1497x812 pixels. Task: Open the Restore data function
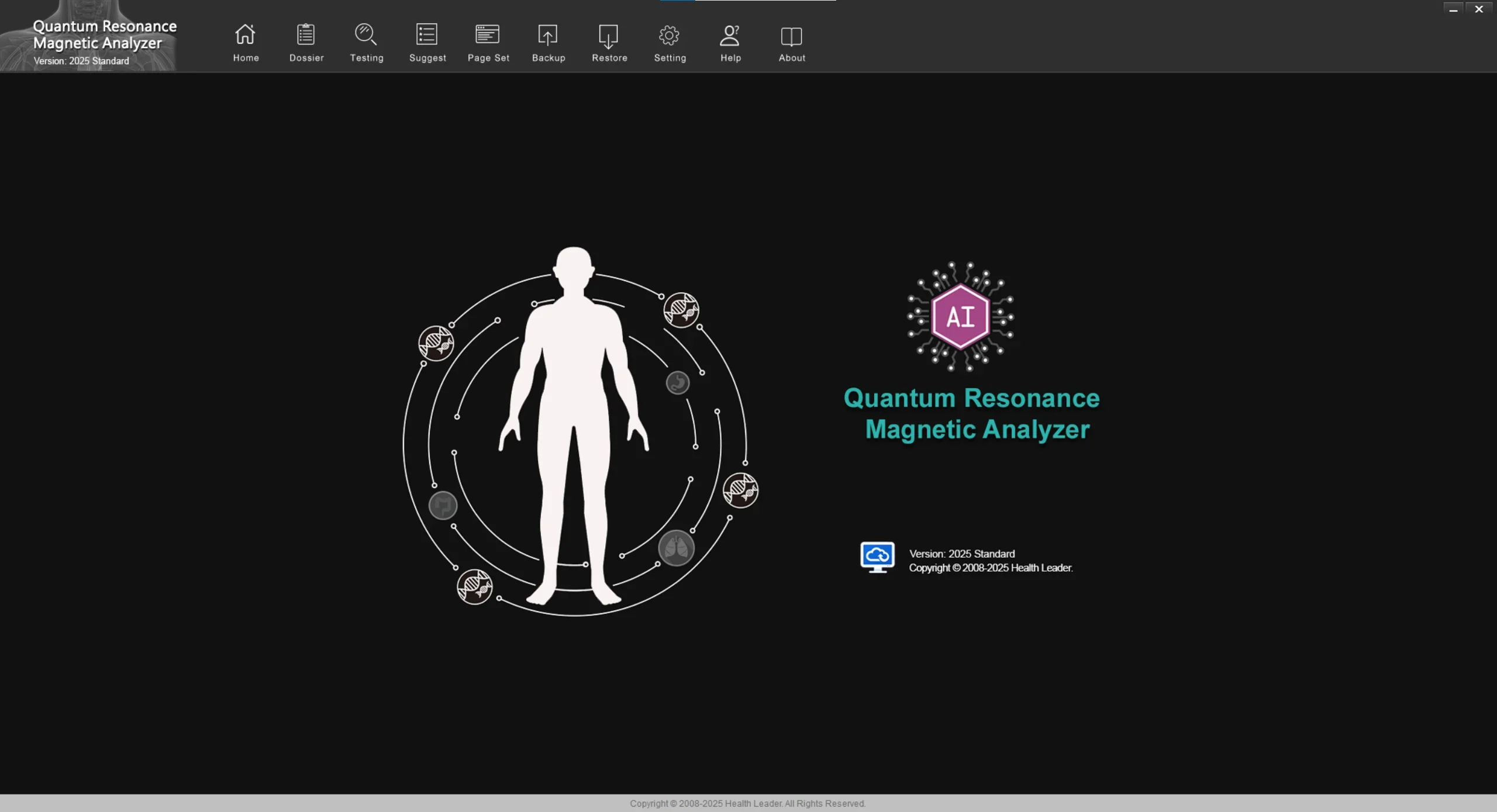coord(609,42)
